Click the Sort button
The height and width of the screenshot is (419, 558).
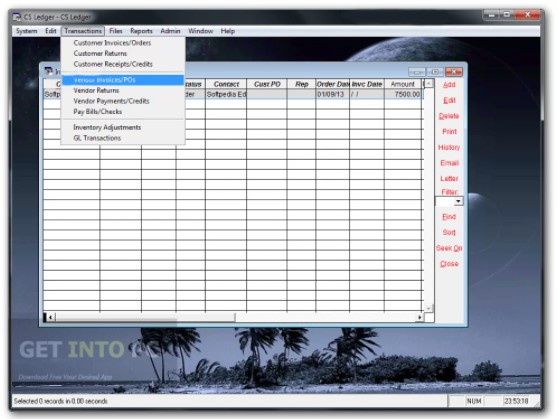[x=449, y=232]
